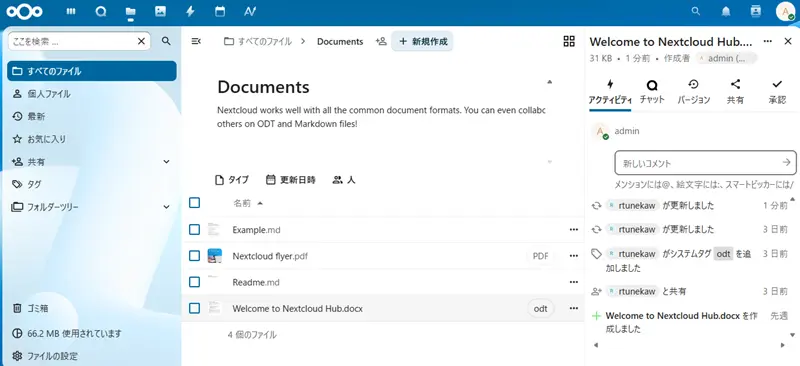Open unified search magnifier in top bar
Image resolution: width=800 pixels, height=366 pixels.
(x=695, y=11)
